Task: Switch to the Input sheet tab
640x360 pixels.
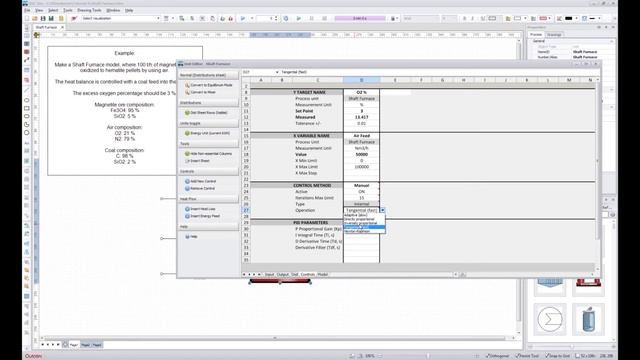Action: pos(269,274)
